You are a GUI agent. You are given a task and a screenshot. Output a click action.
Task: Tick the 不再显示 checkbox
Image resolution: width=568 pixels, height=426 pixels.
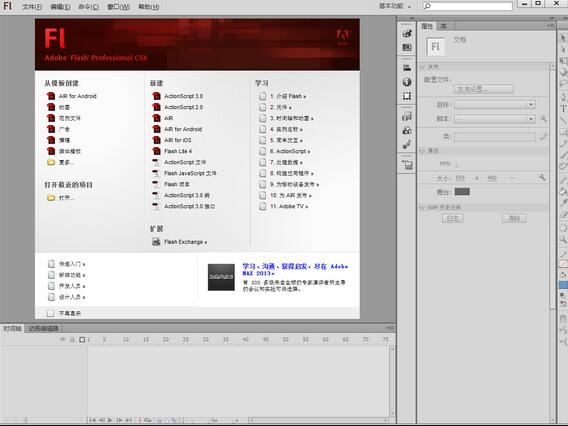pos(50,313)
